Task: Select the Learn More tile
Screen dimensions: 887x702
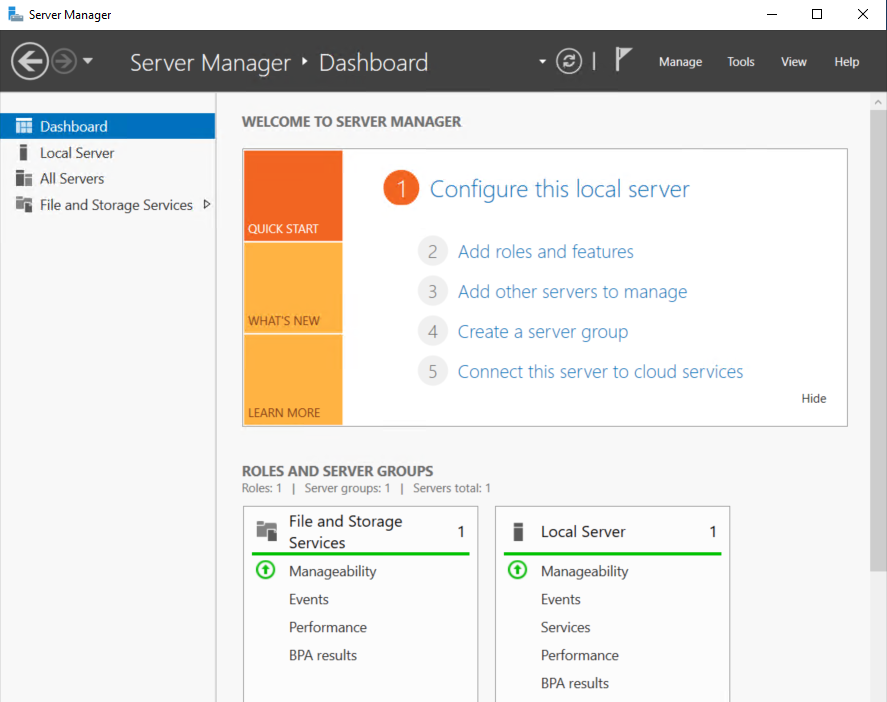Action: (x=293, y=380)
